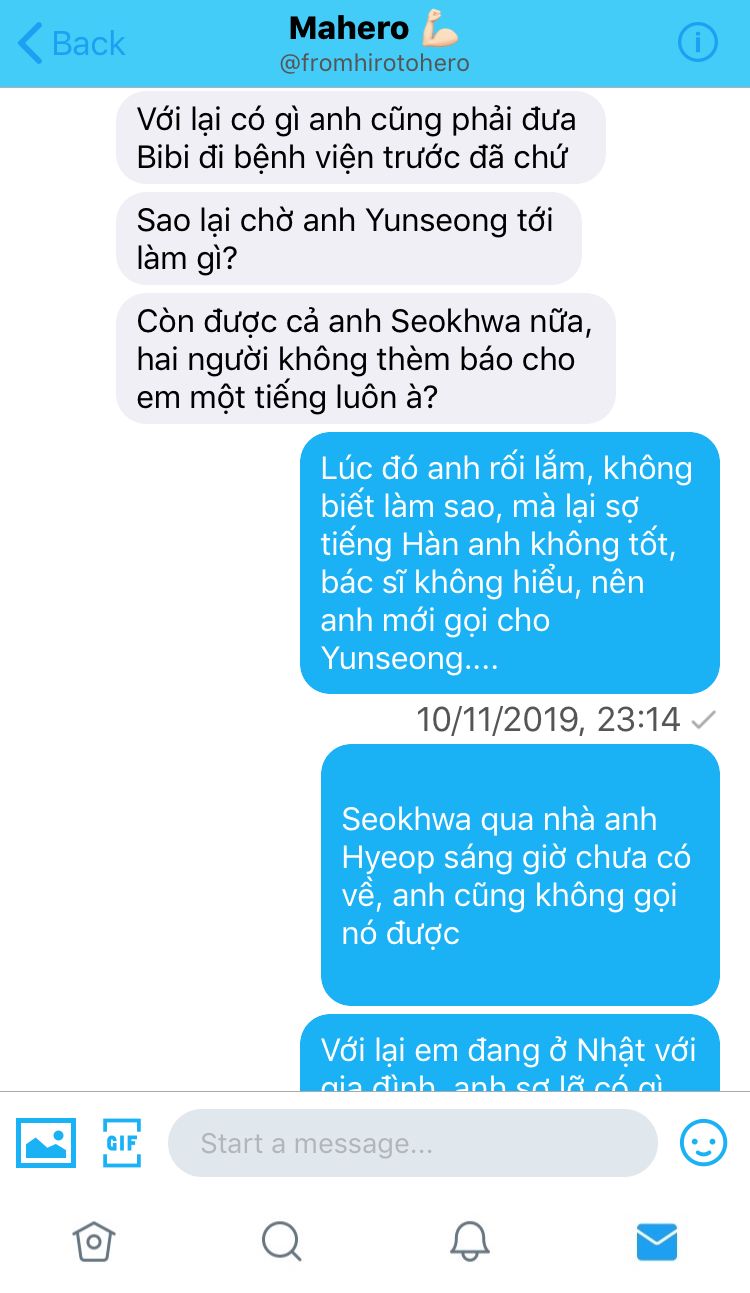Go to the Home tab
750x1293 pixels.
tap(94, 1241)
